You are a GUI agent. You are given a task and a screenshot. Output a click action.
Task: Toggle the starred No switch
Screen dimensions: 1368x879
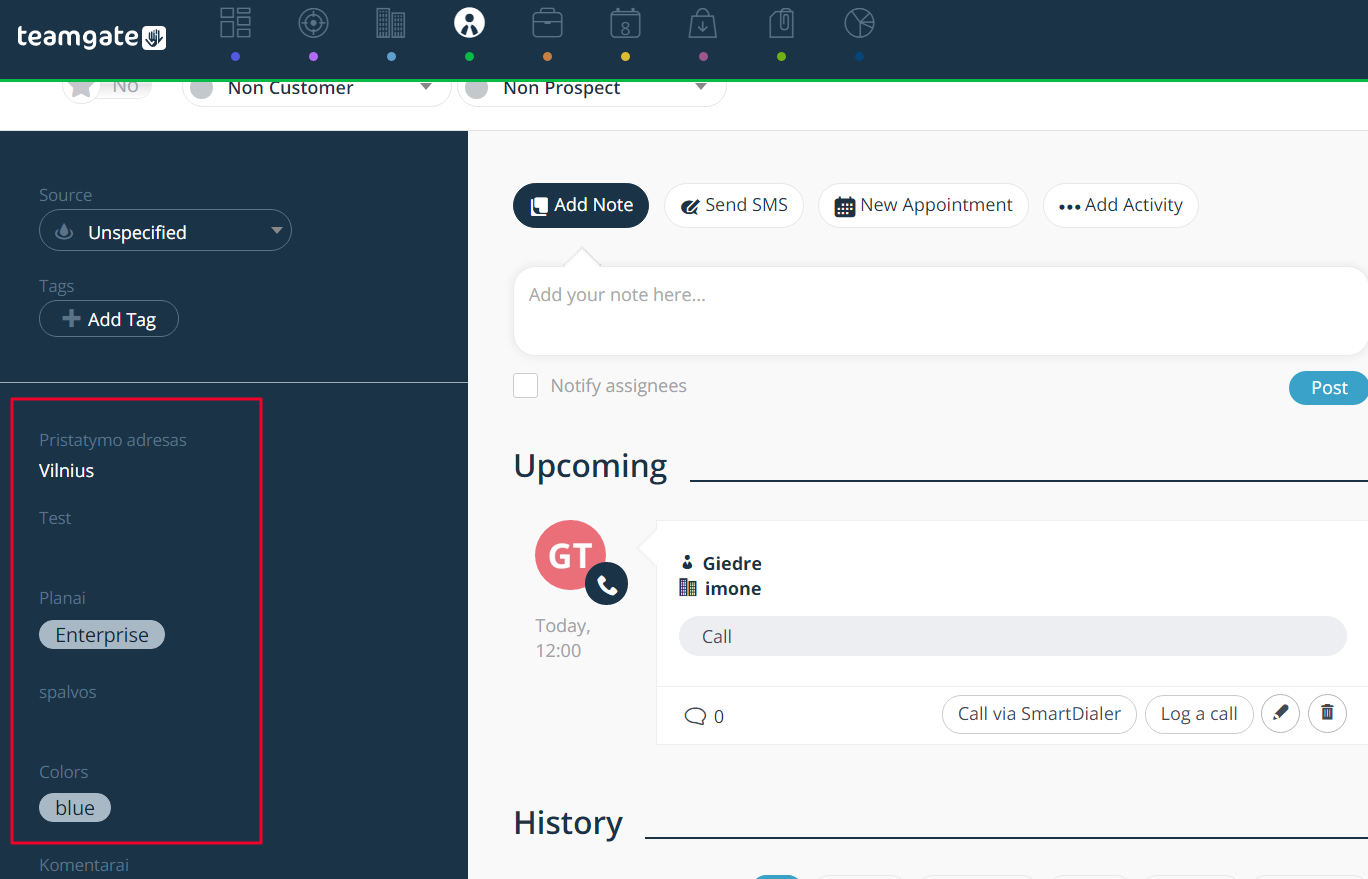tap(107, 87)
